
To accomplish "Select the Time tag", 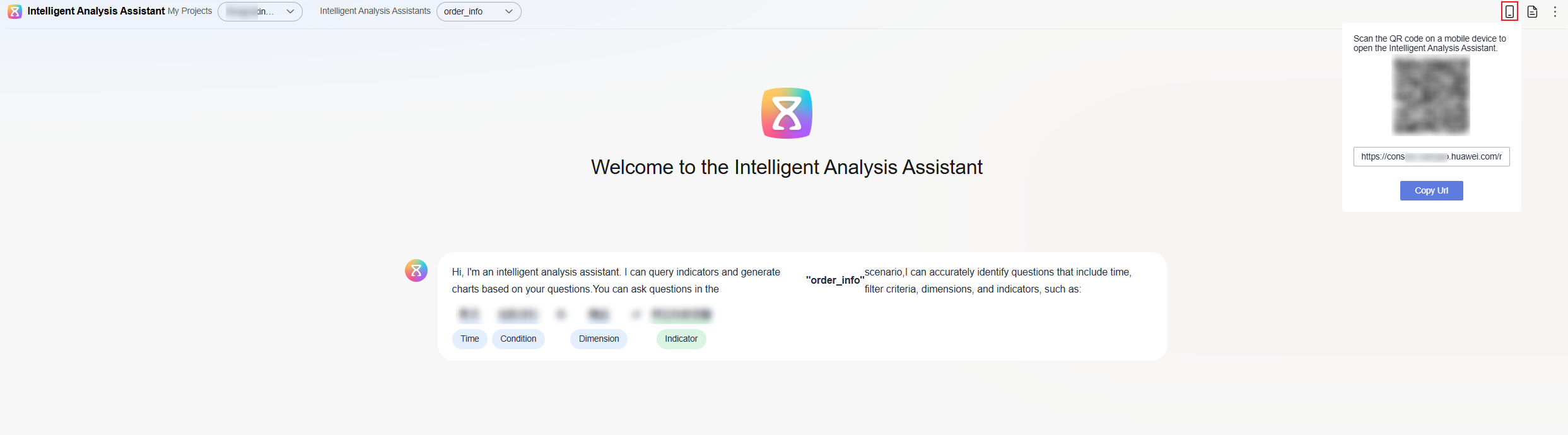I will 470,339.
